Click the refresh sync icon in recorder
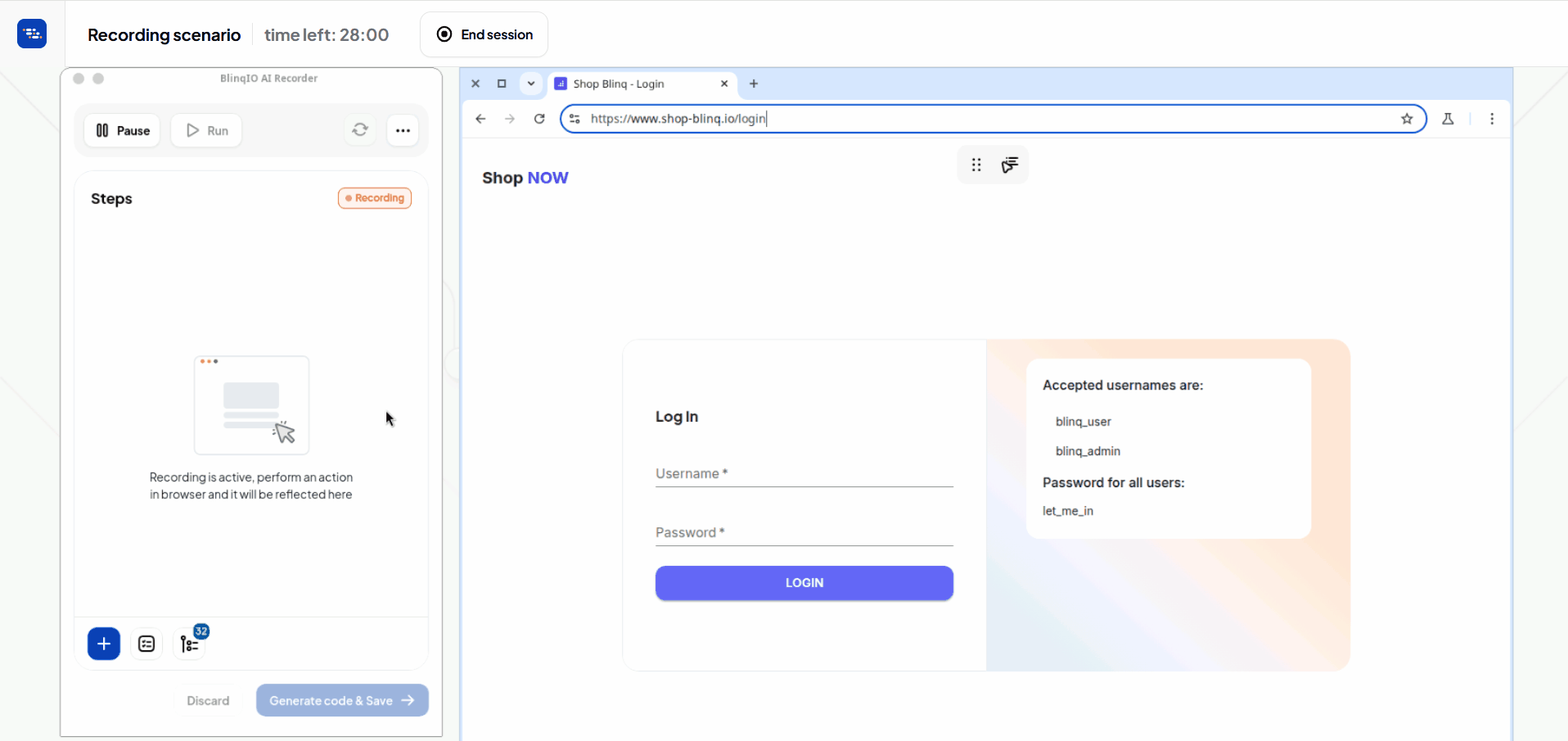This screenshot has width=1568, height=741. (x=360, y=130)
